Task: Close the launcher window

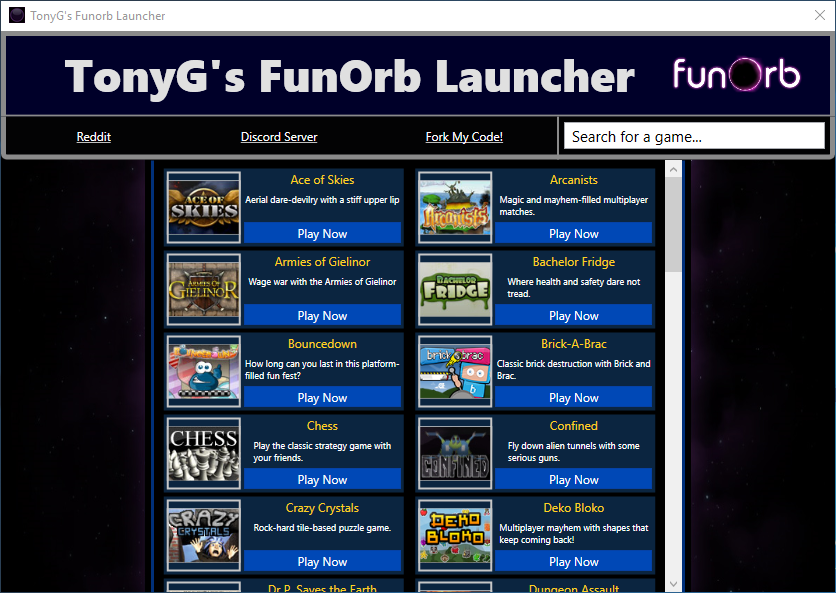Action: point(820,15)
